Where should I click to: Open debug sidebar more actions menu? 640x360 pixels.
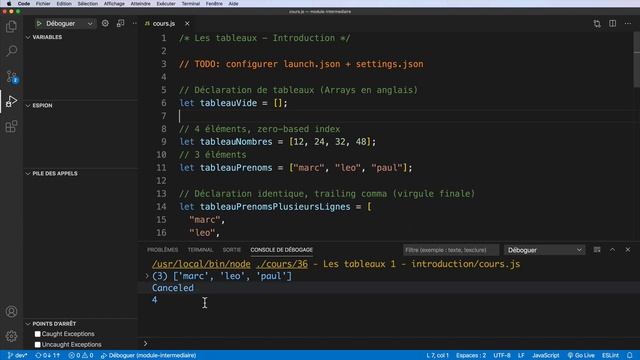click(135, 23)
